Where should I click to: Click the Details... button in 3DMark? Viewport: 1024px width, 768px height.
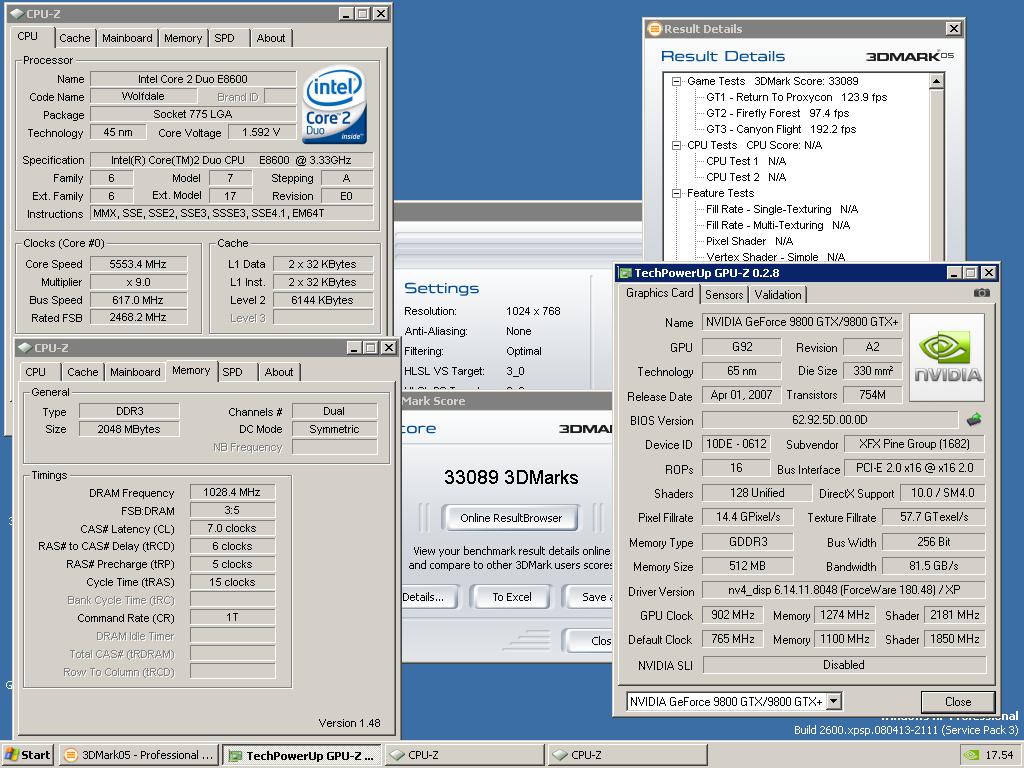click(x=430, y=597)
